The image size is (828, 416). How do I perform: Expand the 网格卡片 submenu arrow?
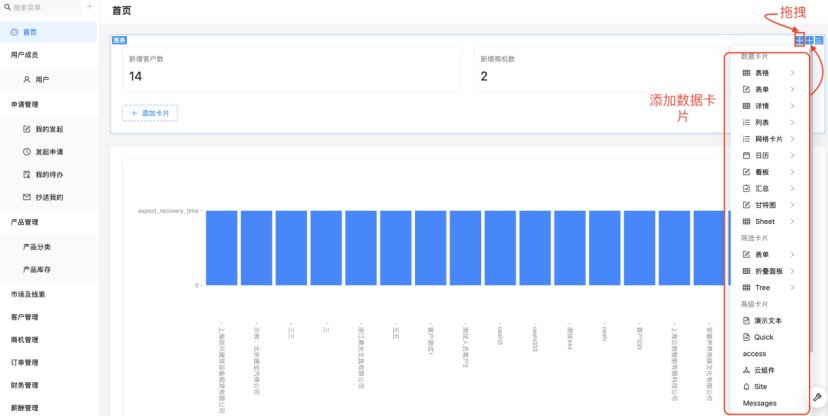tap(792, 139)
